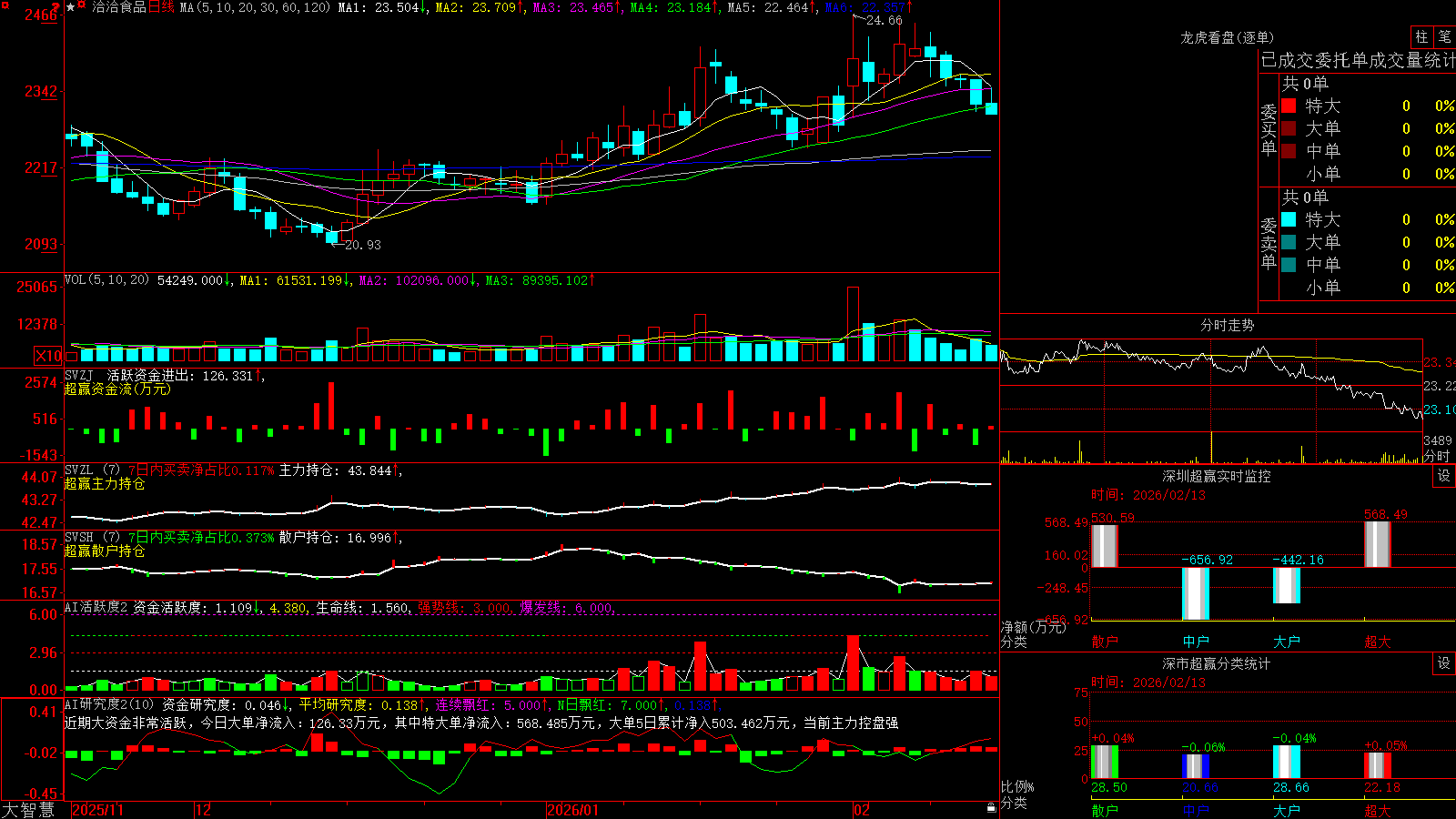Click the 24.66 high price annotation
The image size is (1456, 819).
(885, 20)
